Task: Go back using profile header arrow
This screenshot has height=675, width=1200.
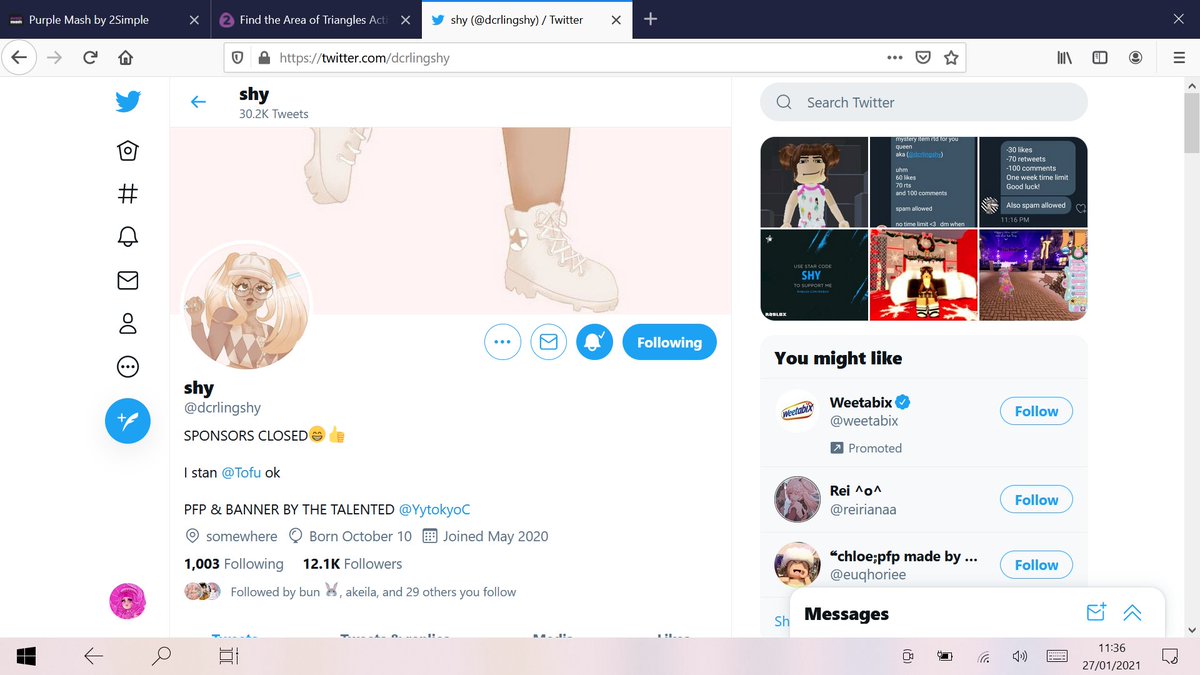Action: click(x=198, y=101)
